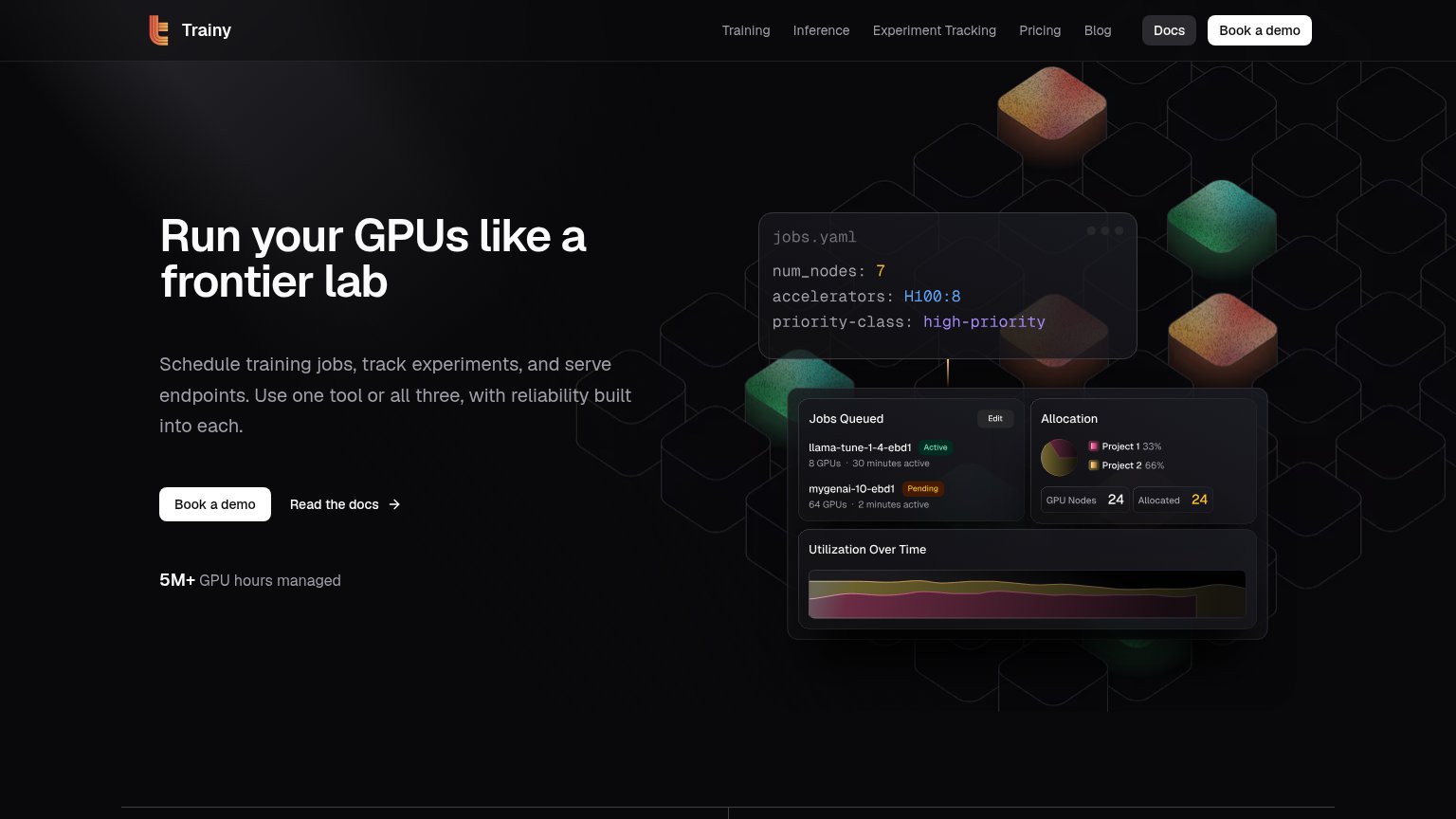Click the Allocated 24 counter

click(x=1173, y=500)
